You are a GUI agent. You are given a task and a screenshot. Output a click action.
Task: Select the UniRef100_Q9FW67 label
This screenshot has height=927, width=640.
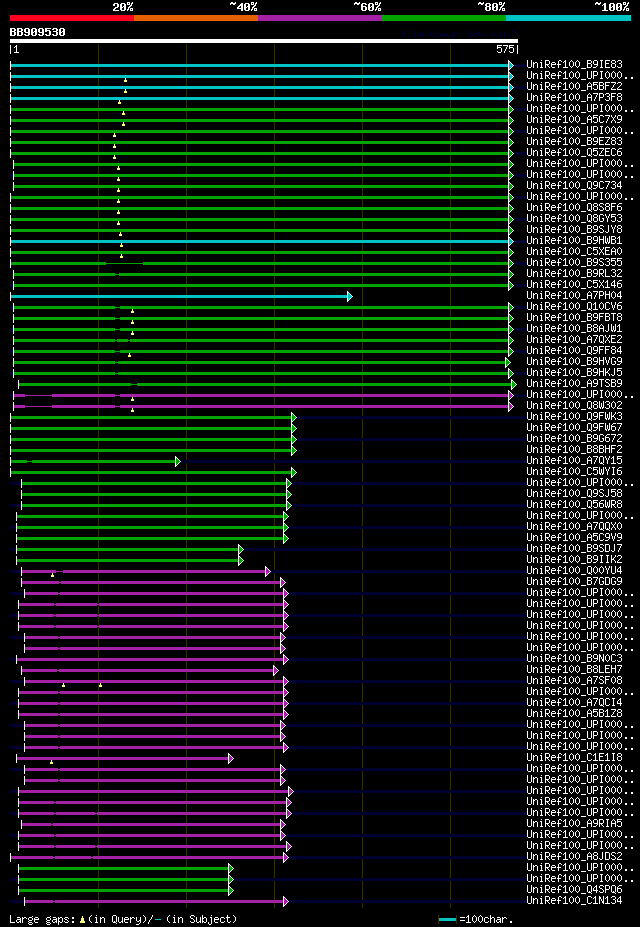click(x=574, y=427)
